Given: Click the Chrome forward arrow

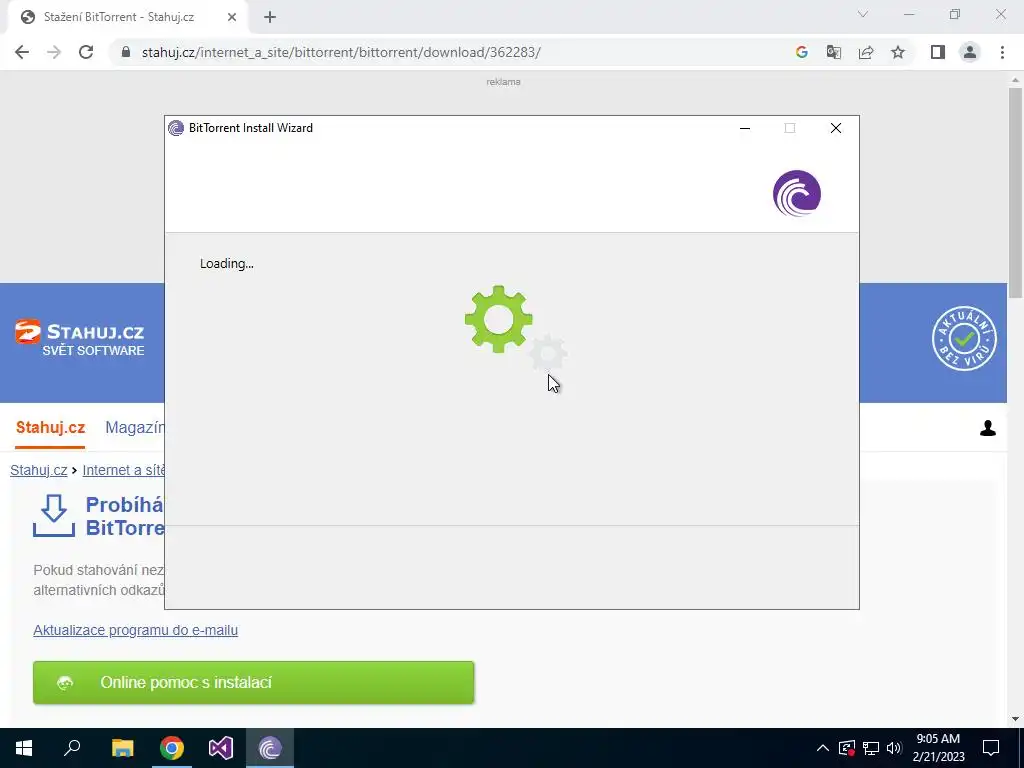Looking at the screenshot, I should [54, 52].
